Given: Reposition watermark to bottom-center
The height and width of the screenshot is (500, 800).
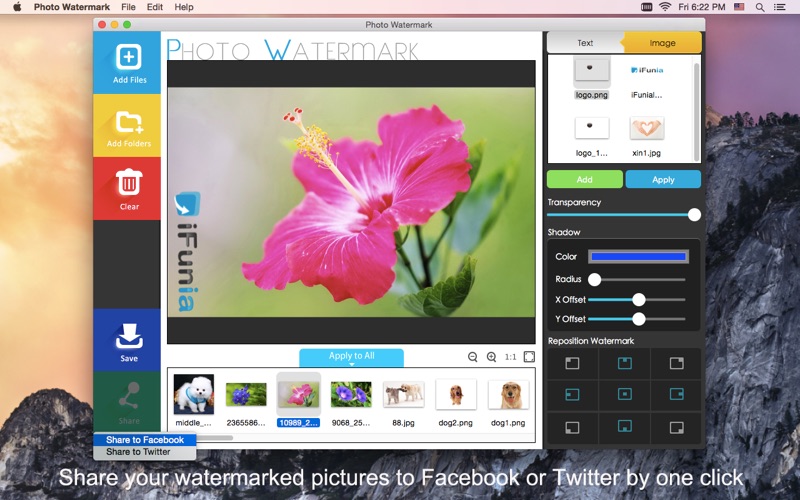Looking at the screenshot, I should coord(624,427).
